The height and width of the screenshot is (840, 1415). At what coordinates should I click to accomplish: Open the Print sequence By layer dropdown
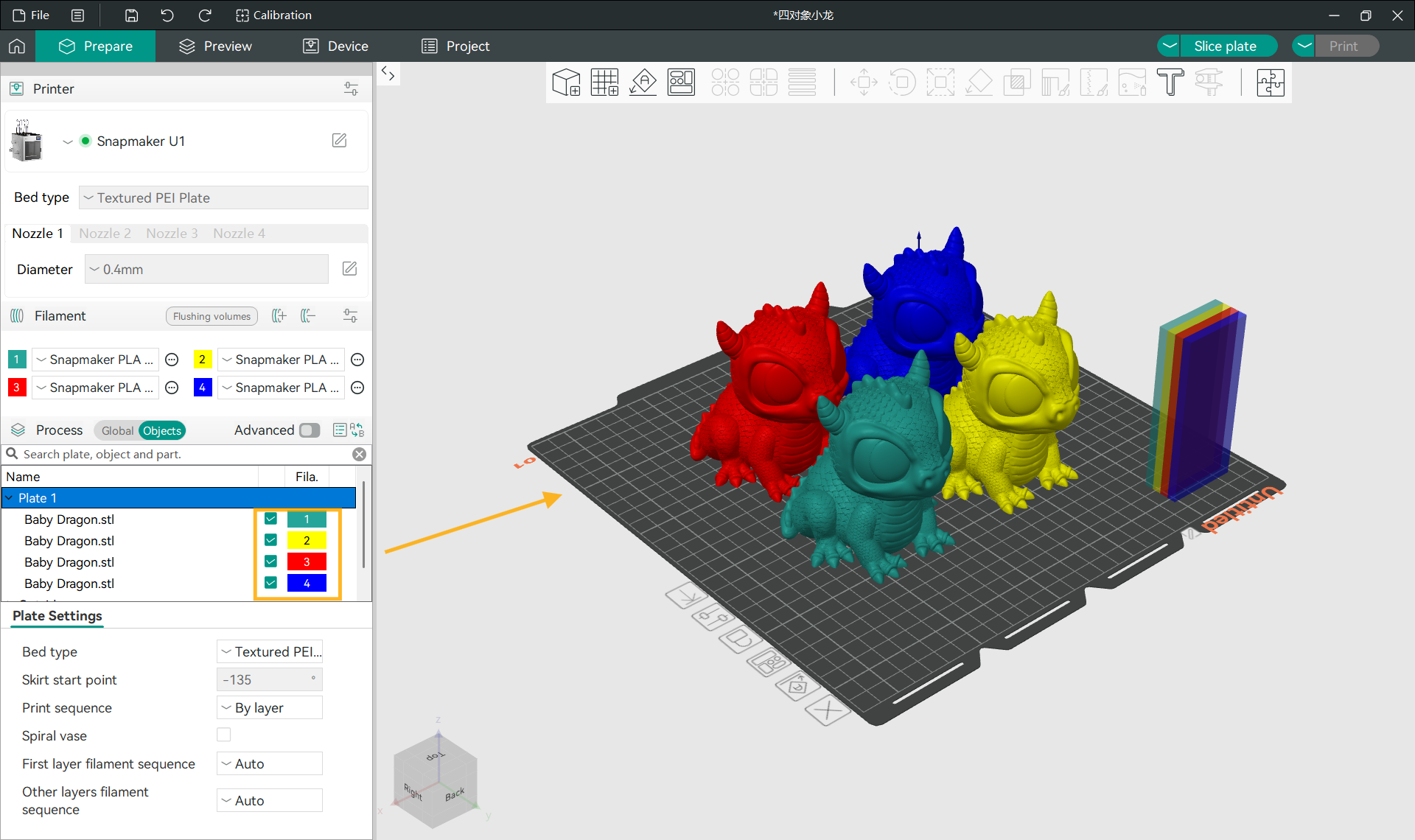point(270,707)
